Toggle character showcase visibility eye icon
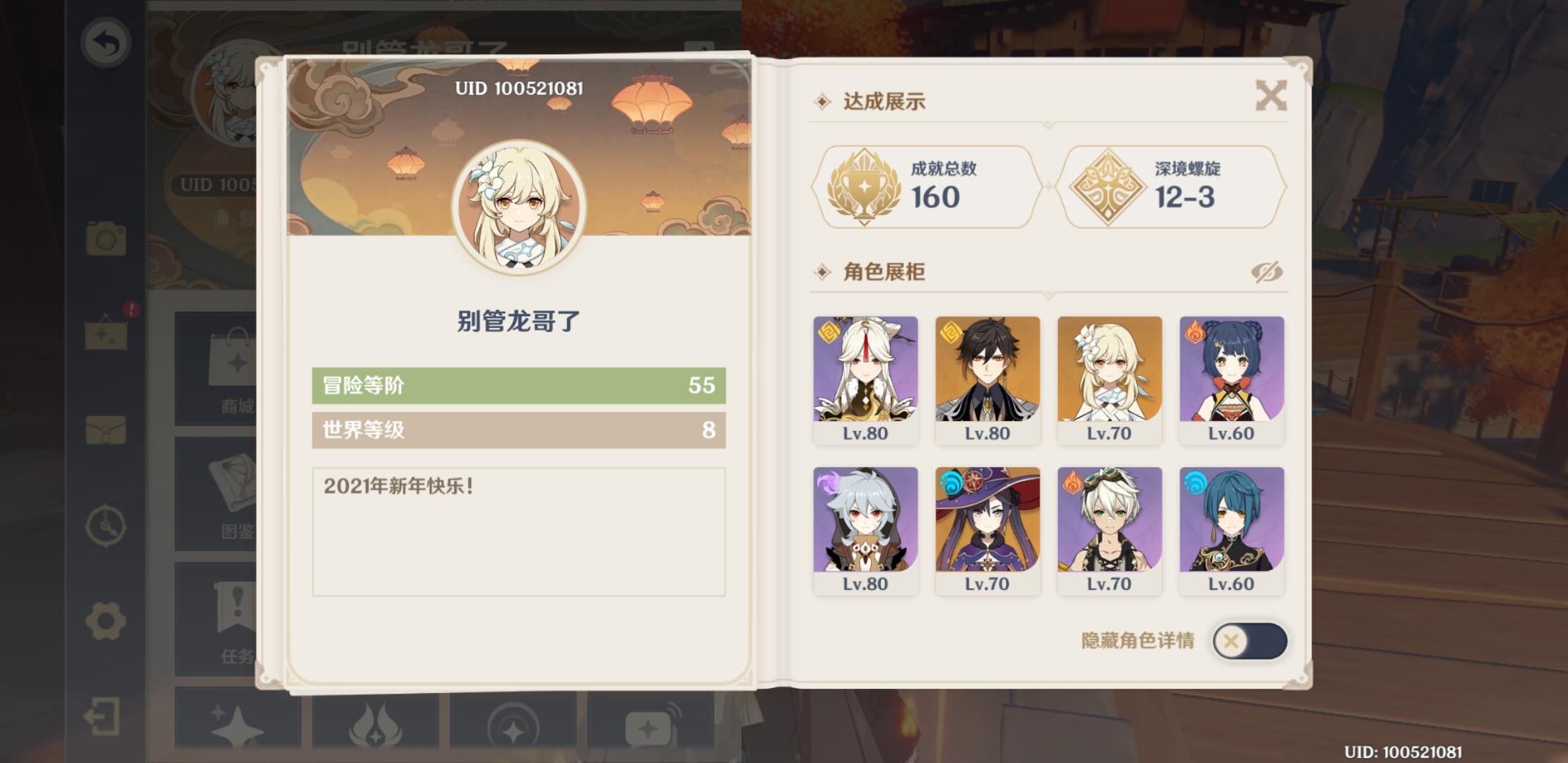 tap(1266, 272)
